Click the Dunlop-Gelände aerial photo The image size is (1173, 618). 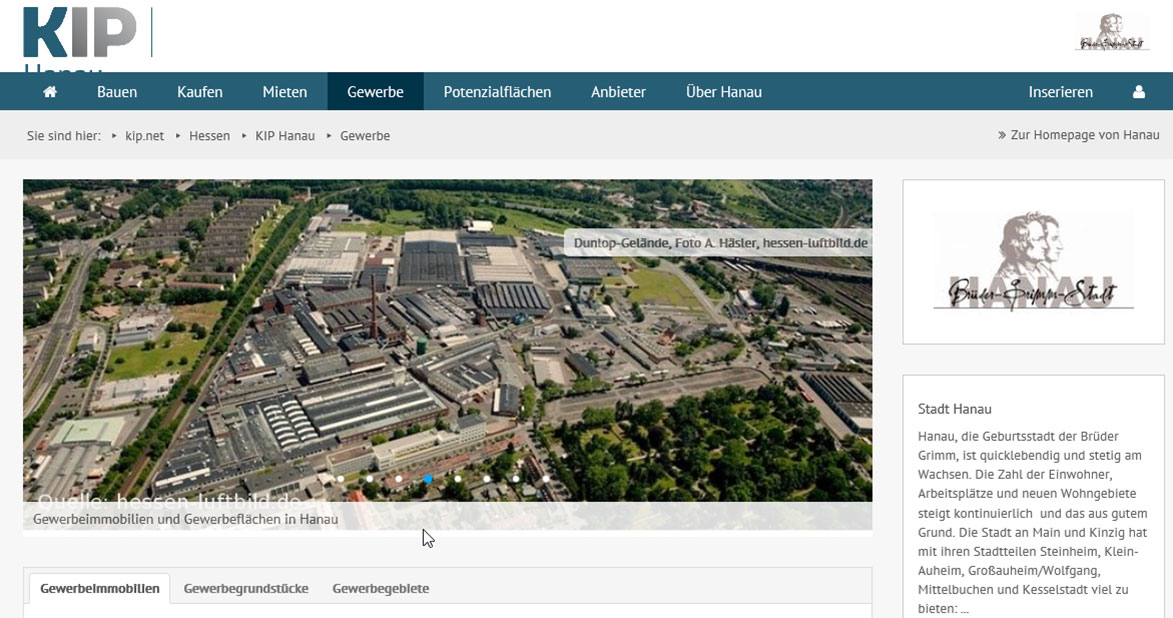[x=447, y=340]
